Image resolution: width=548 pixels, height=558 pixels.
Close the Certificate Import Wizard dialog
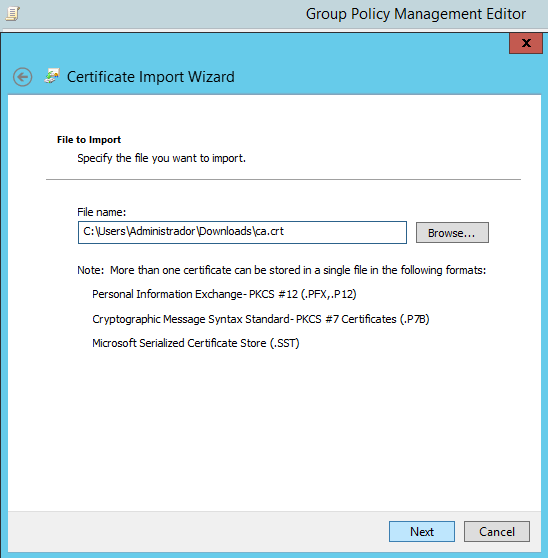tap(526, 43)
